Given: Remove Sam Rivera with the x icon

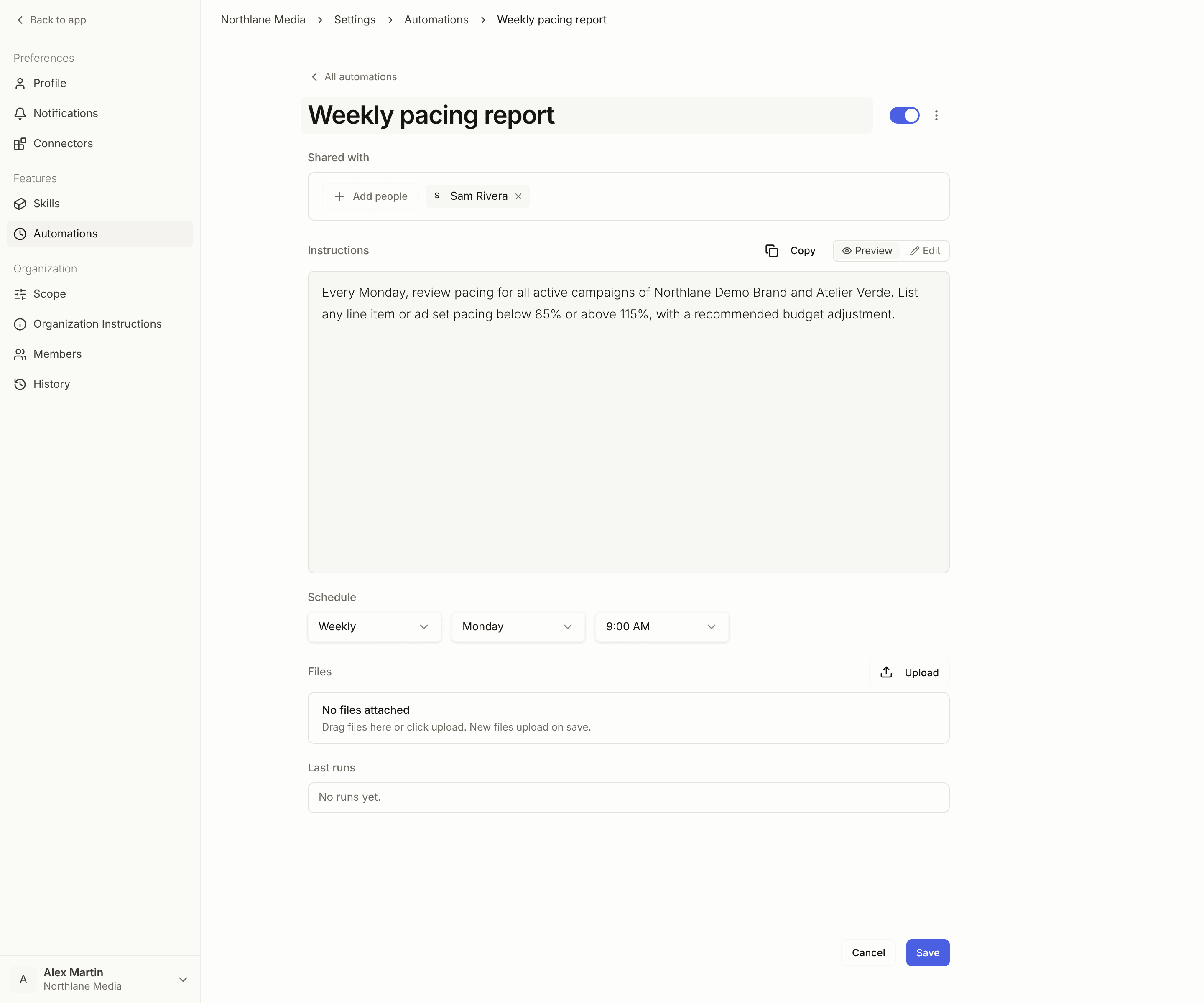Looking at the screenshot, I should pos(518,196).
